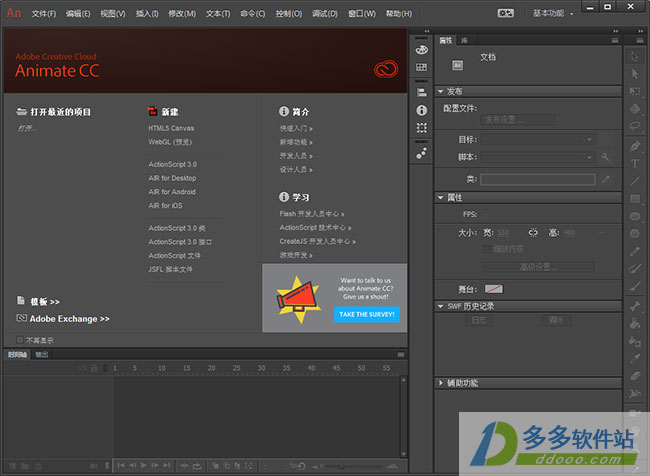Screen dimensions: 650x476
Task: Click the TAKE THE SURVEY! button
Action: pyautogui.click(x=366, y=314)
